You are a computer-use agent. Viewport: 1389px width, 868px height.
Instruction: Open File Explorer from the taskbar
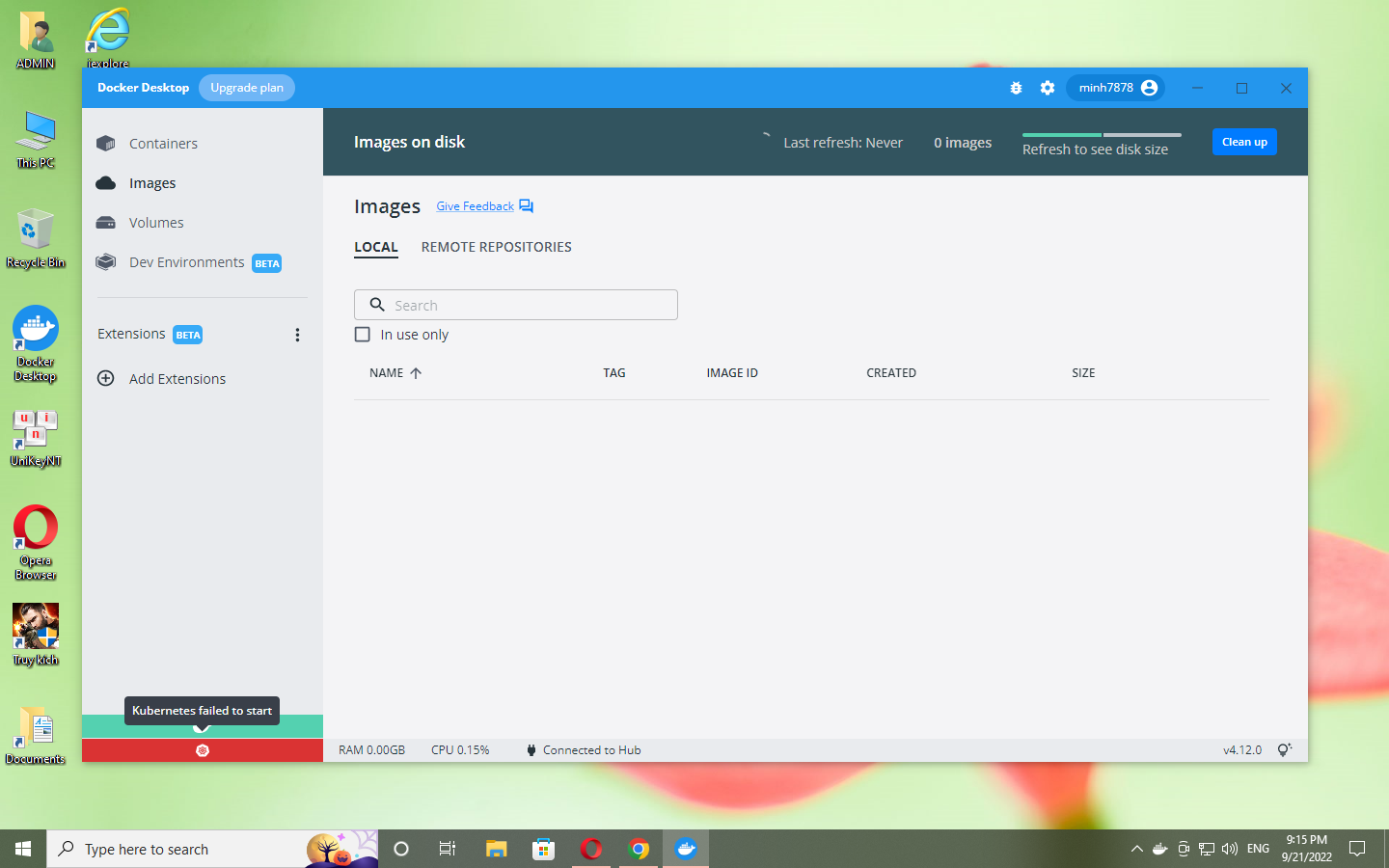click(x=496, y=849)
